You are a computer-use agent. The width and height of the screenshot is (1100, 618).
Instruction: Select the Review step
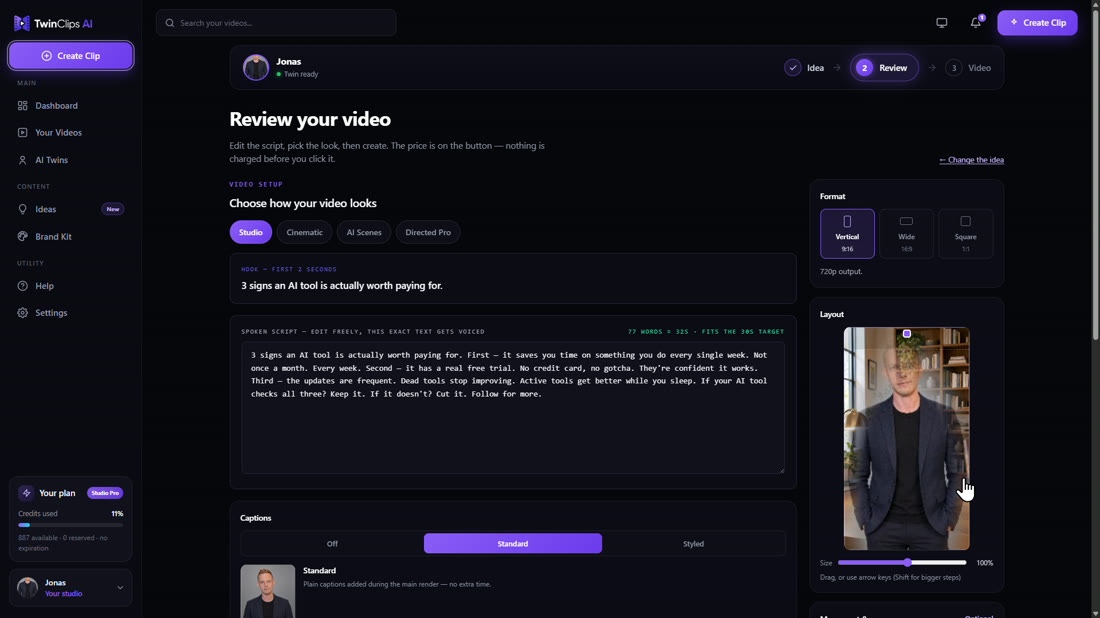pos(884,68)
